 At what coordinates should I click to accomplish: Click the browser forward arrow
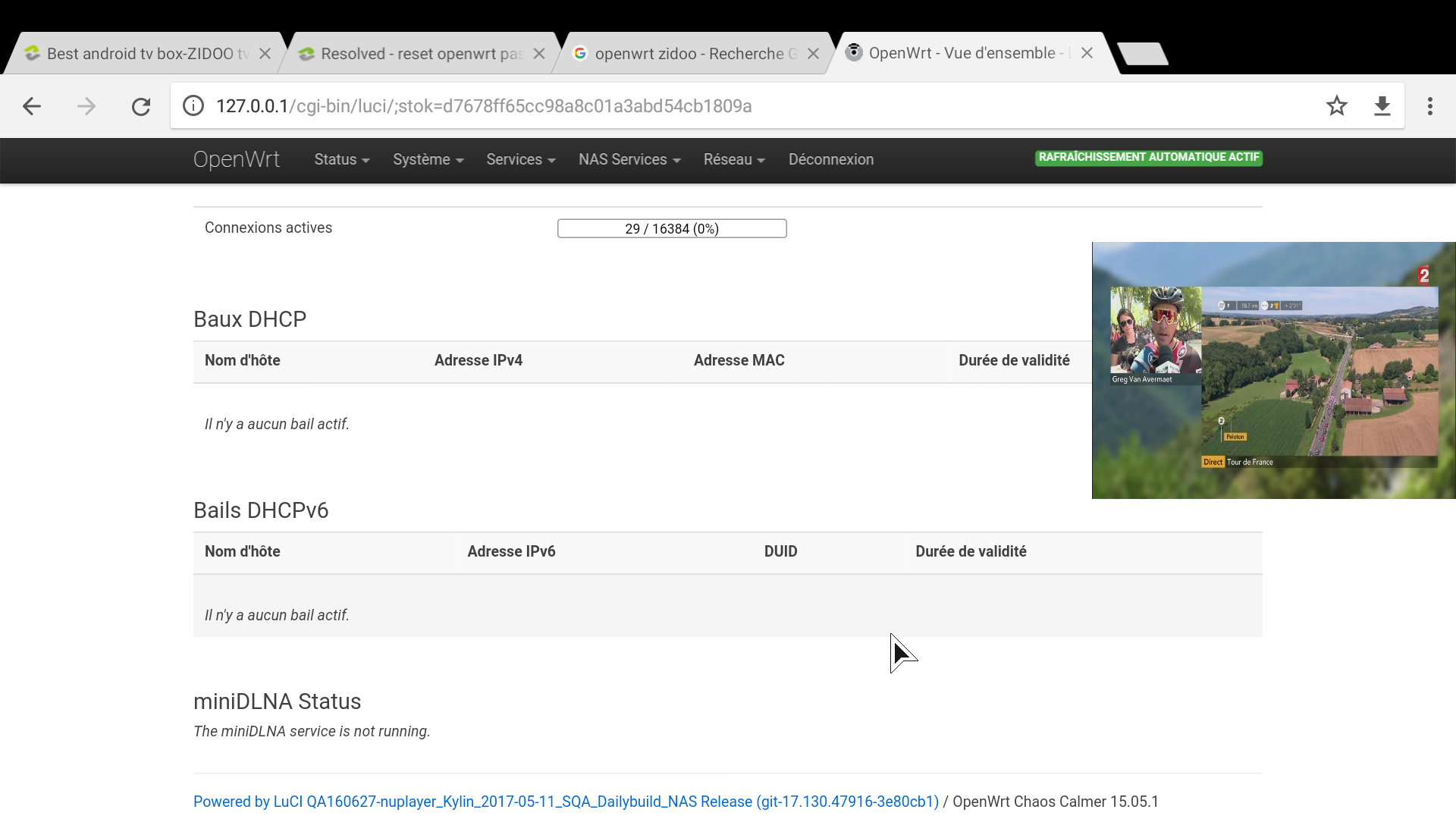click(x=86, y=106)
